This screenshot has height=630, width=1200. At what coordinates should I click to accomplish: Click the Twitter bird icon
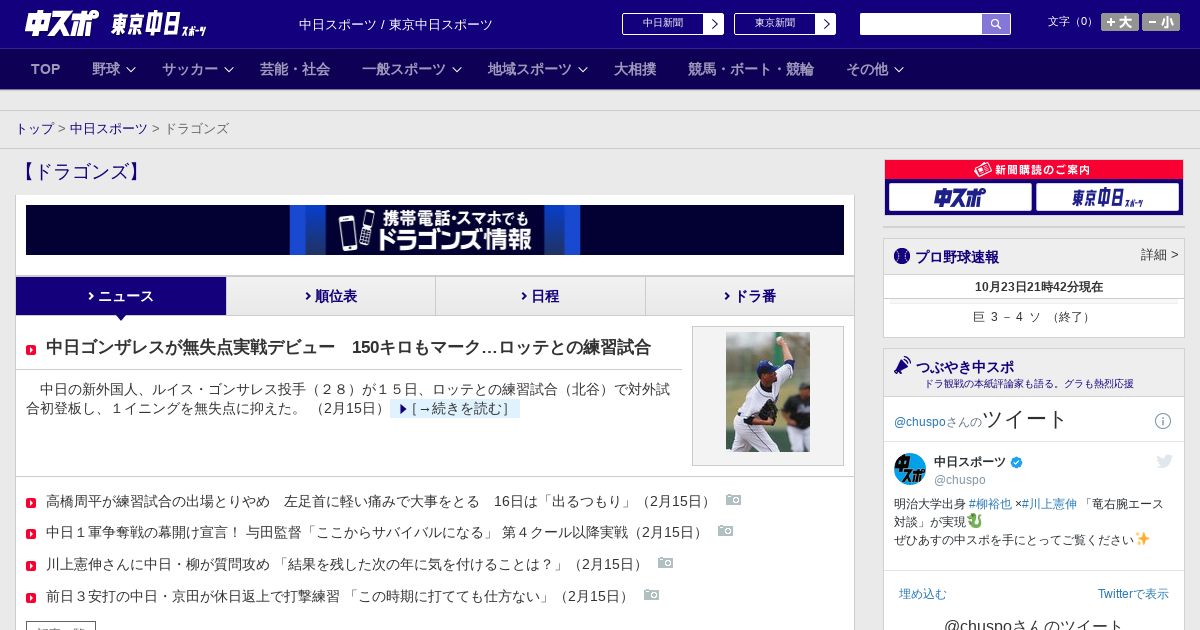(1164, 461)
